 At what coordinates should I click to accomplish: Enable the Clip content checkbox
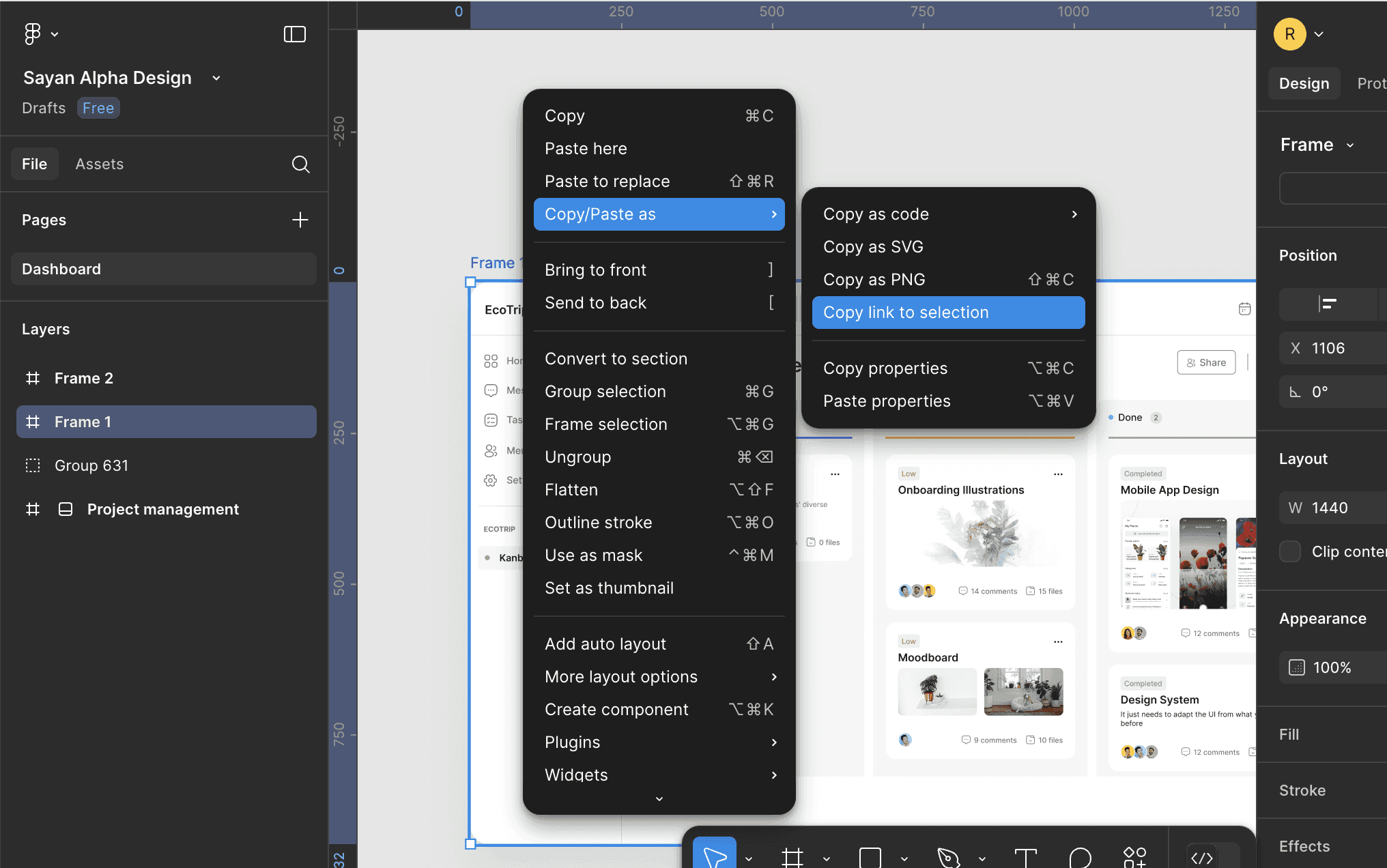pyautogui.click(x=1289, y=551)
